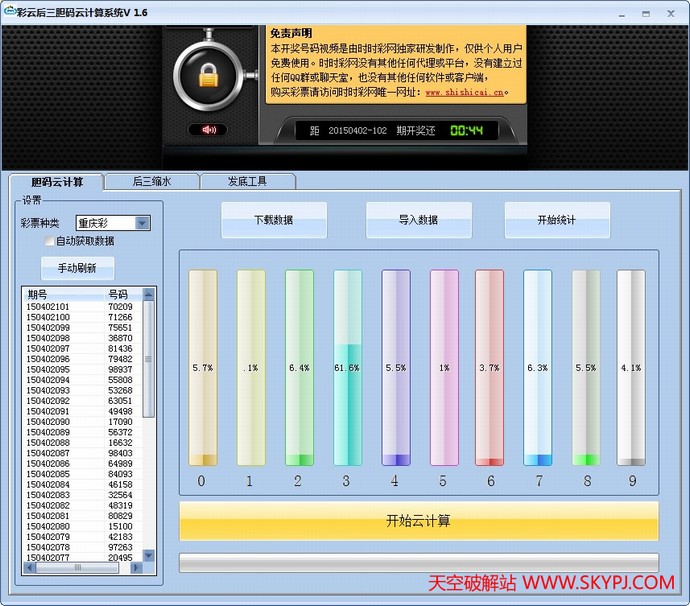Select the 胆码云计算 tab
Viewport: 690px width, 606px height.
click(56, 182)
